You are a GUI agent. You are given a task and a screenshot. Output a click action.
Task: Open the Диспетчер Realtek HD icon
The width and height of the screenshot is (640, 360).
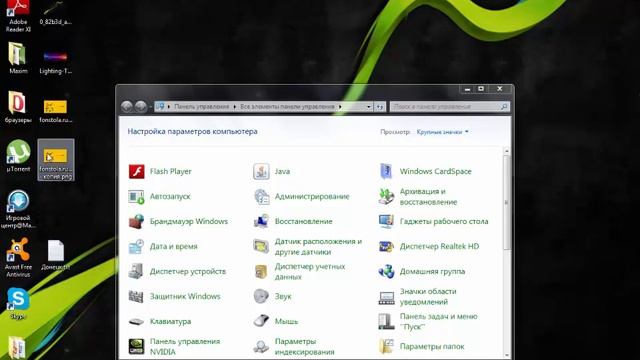tap(386, 247)
